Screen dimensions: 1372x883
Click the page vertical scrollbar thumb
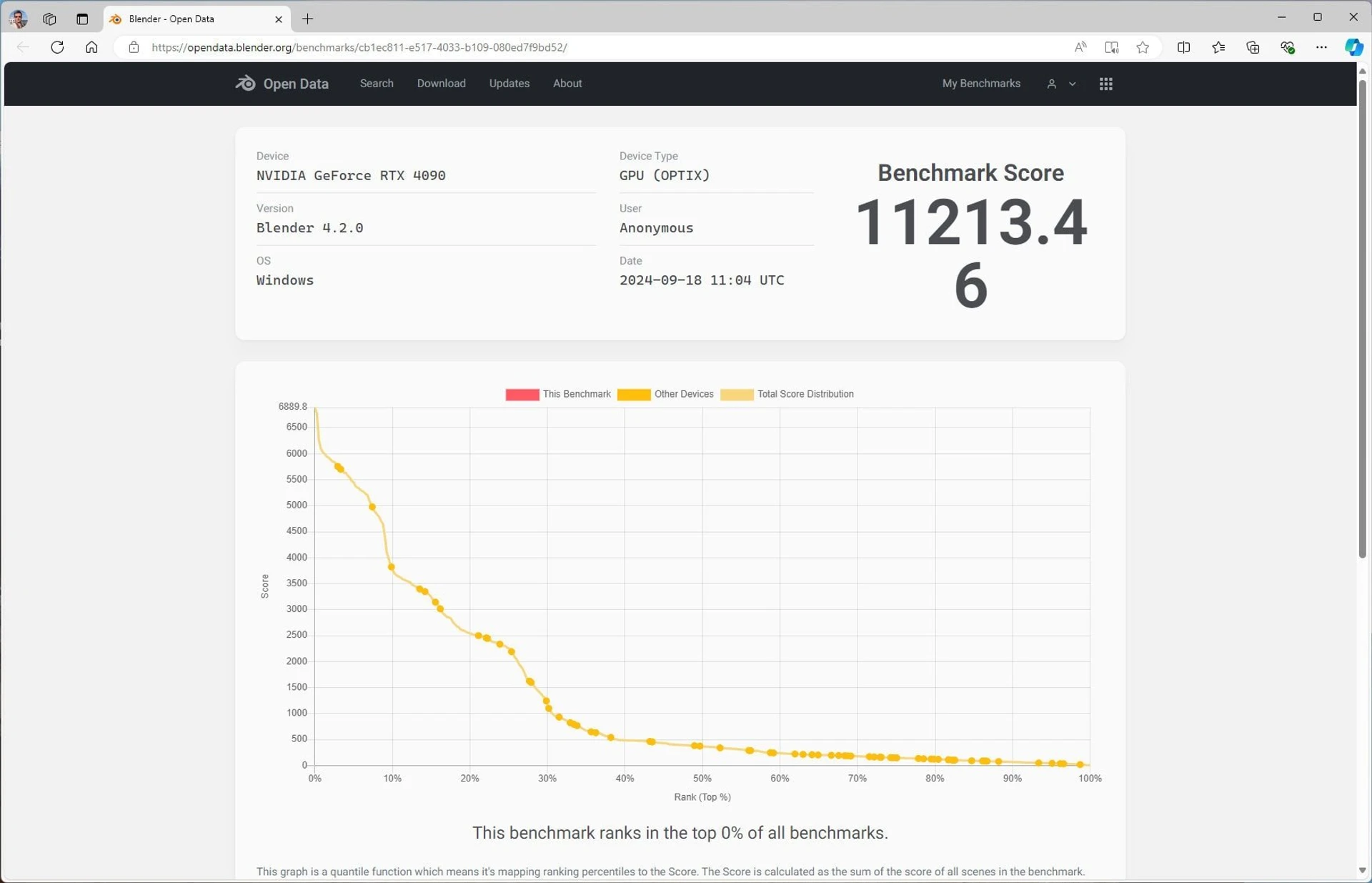(1362, 318)
